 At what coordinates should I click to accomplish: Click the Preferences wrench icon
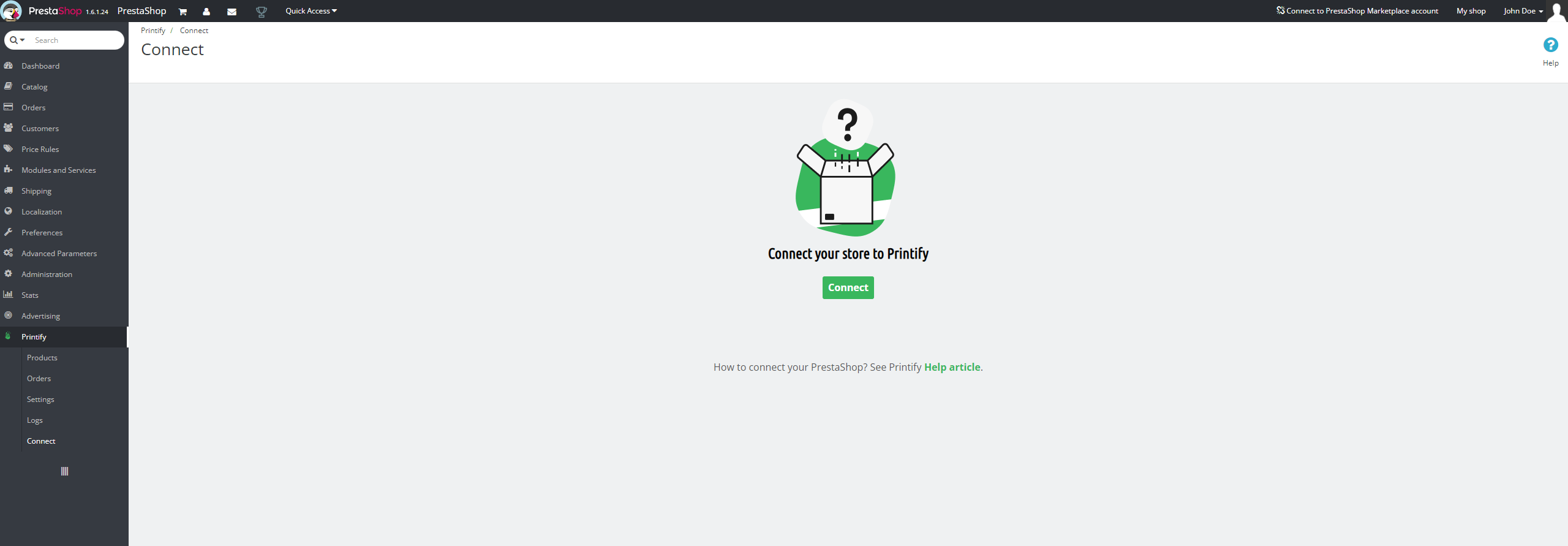(9, 232)
